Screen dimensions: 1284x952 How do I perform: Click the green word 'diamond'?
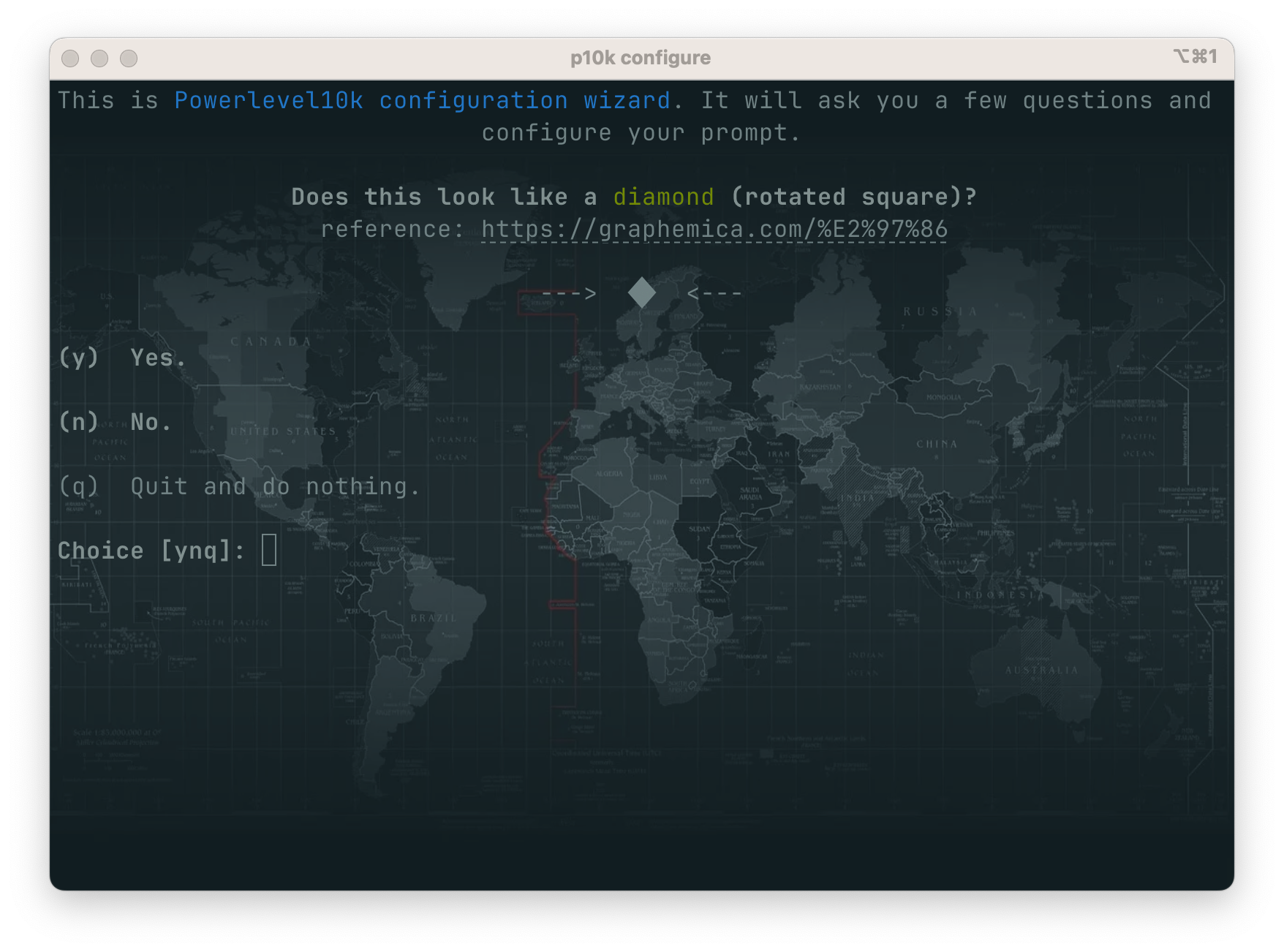[x=663, y=197]
